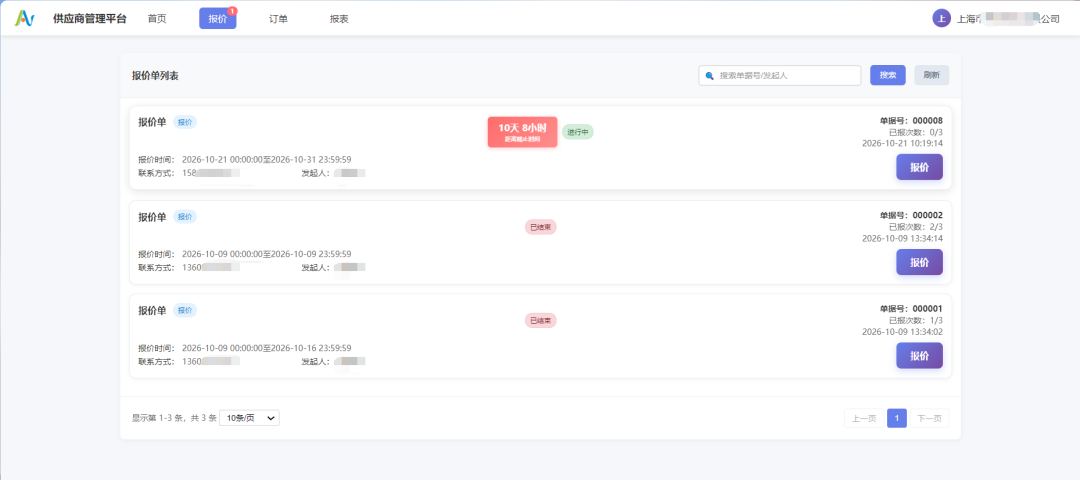
Task: Click timestamp 2026-10-21 10:19:14
Action: tap(902, 143)
